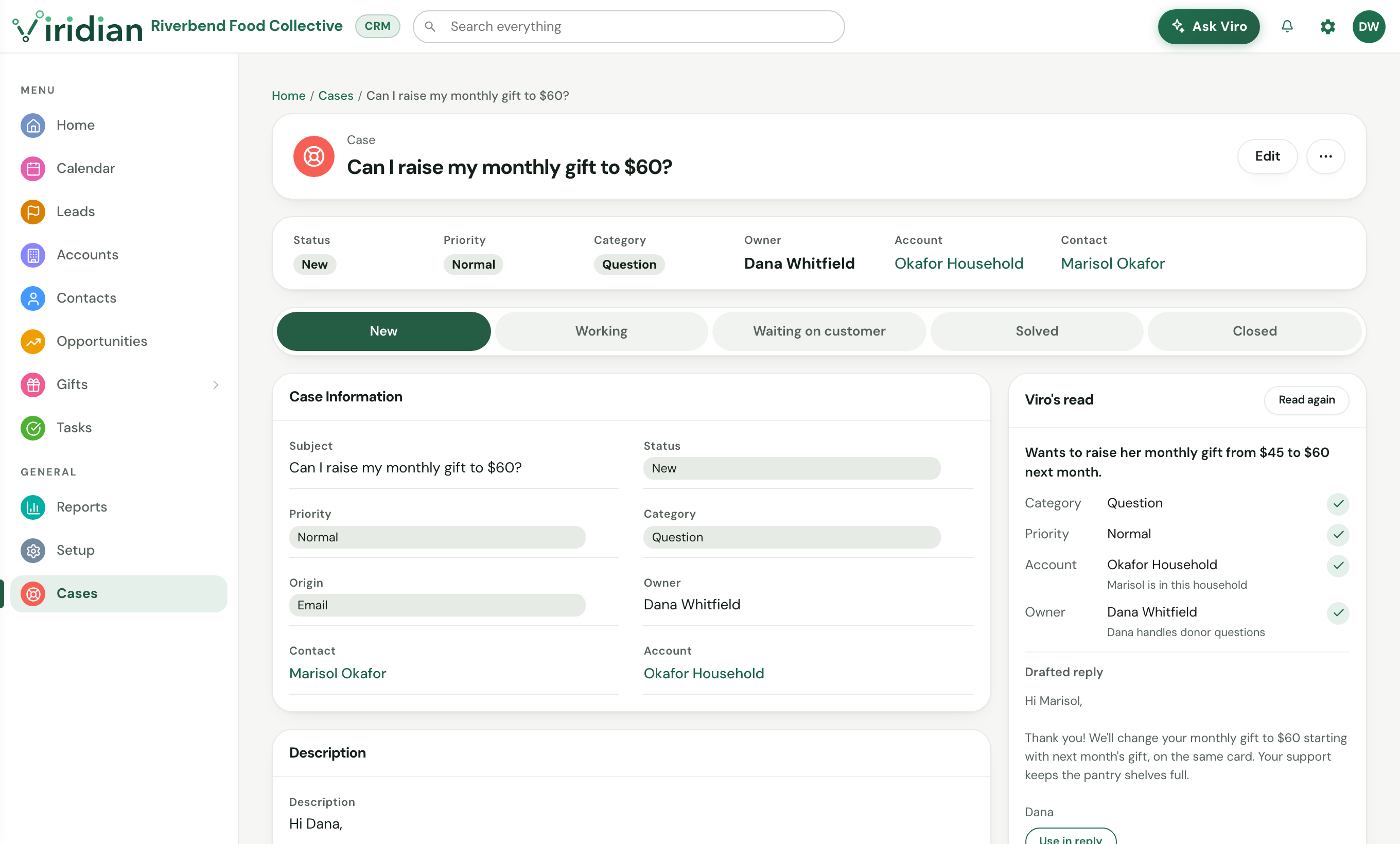Open the DW user avatar menu
Viewport: 1400px width, 844px height.
click(1369, 27)
